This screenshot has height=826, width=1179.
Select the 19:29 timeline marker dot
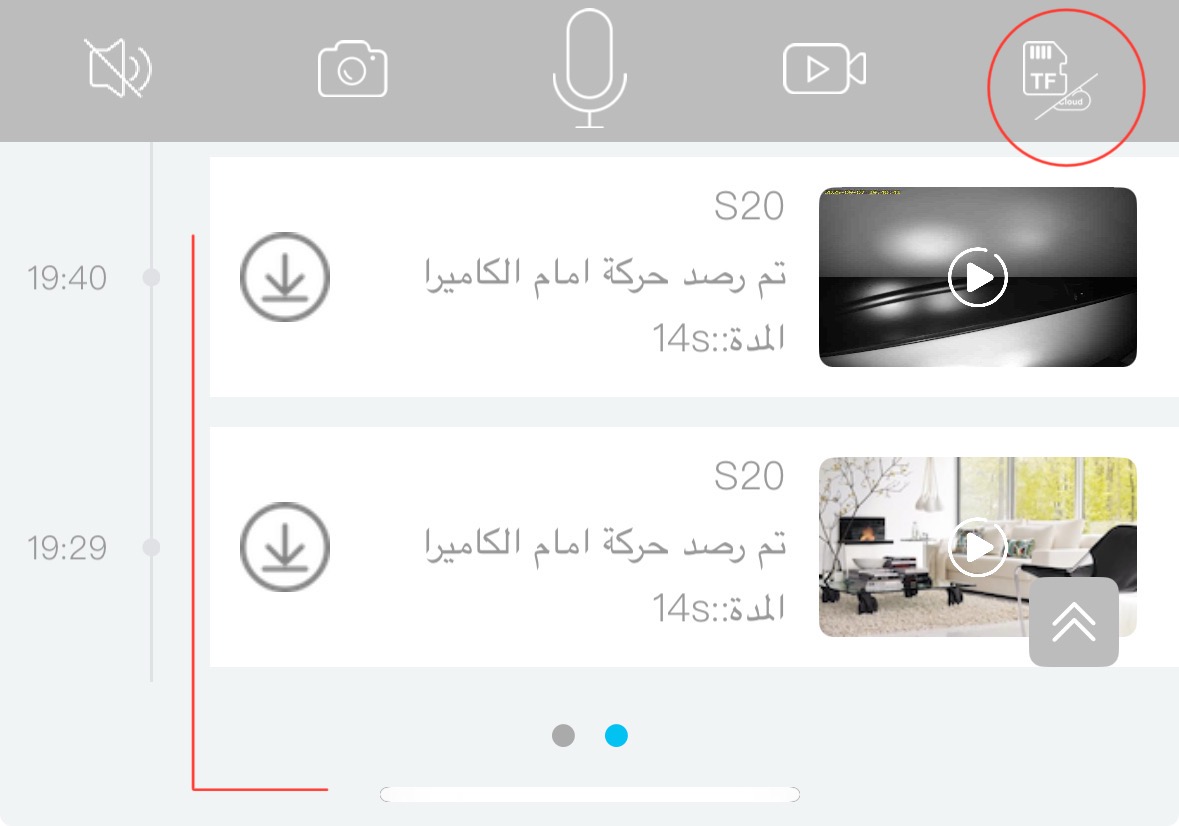pos(151,547)
